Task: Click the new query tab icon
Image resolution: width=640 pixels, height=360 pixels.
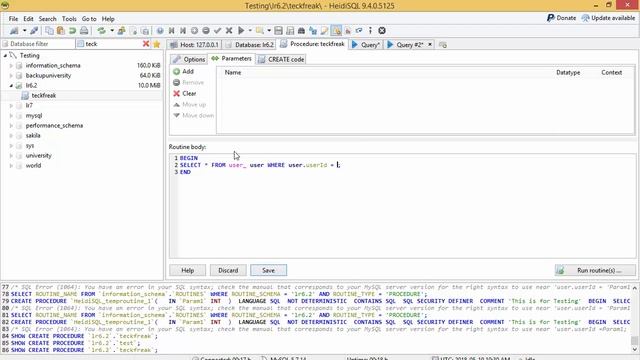Action: [x=443, y=45]
